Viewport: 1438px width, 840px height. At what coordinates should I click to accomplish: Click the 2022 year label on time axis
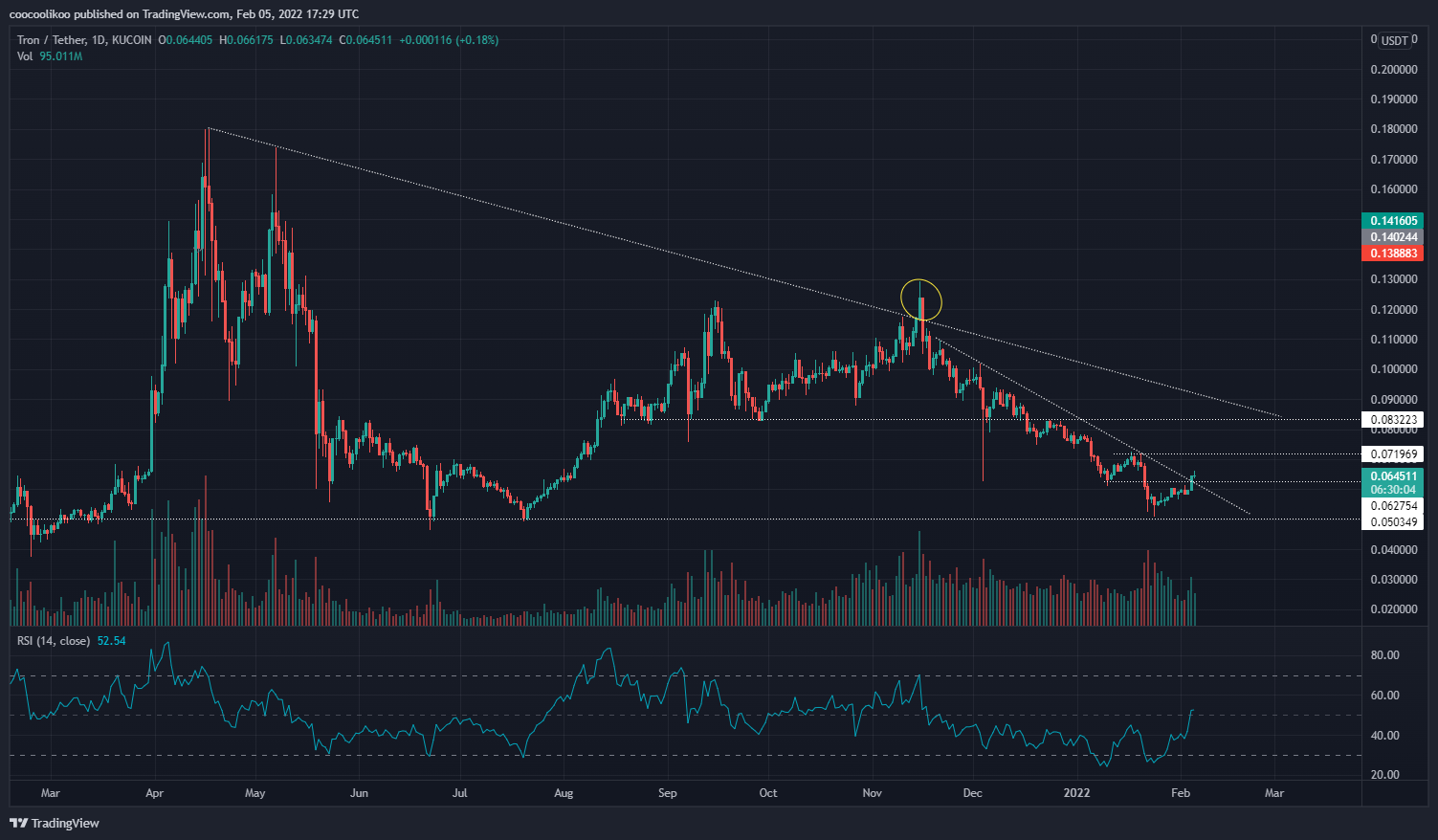click(x=1077, y=793)
